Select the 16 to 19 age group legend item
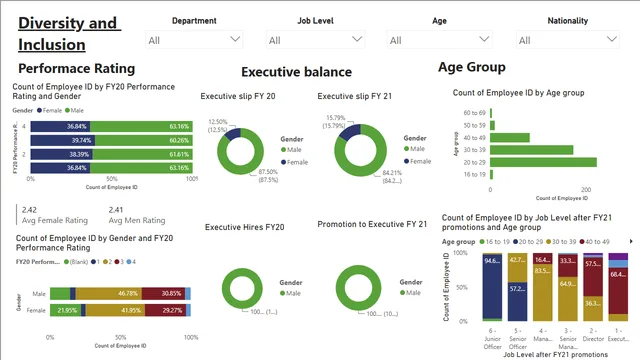This screenshot has width=640, height=360. point(494,242)
